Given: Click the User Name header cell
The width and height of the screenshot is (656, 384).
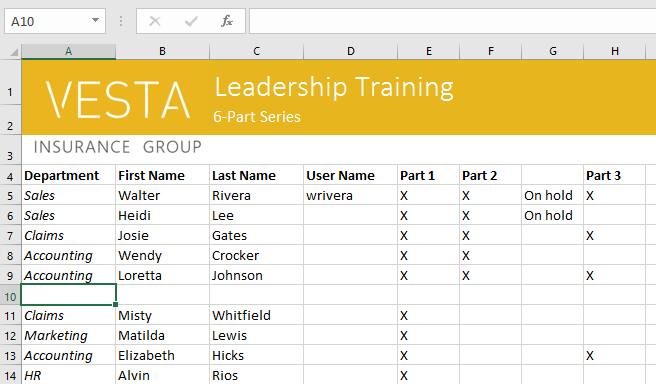Looking at the screenshot, I should click(351, 175).
